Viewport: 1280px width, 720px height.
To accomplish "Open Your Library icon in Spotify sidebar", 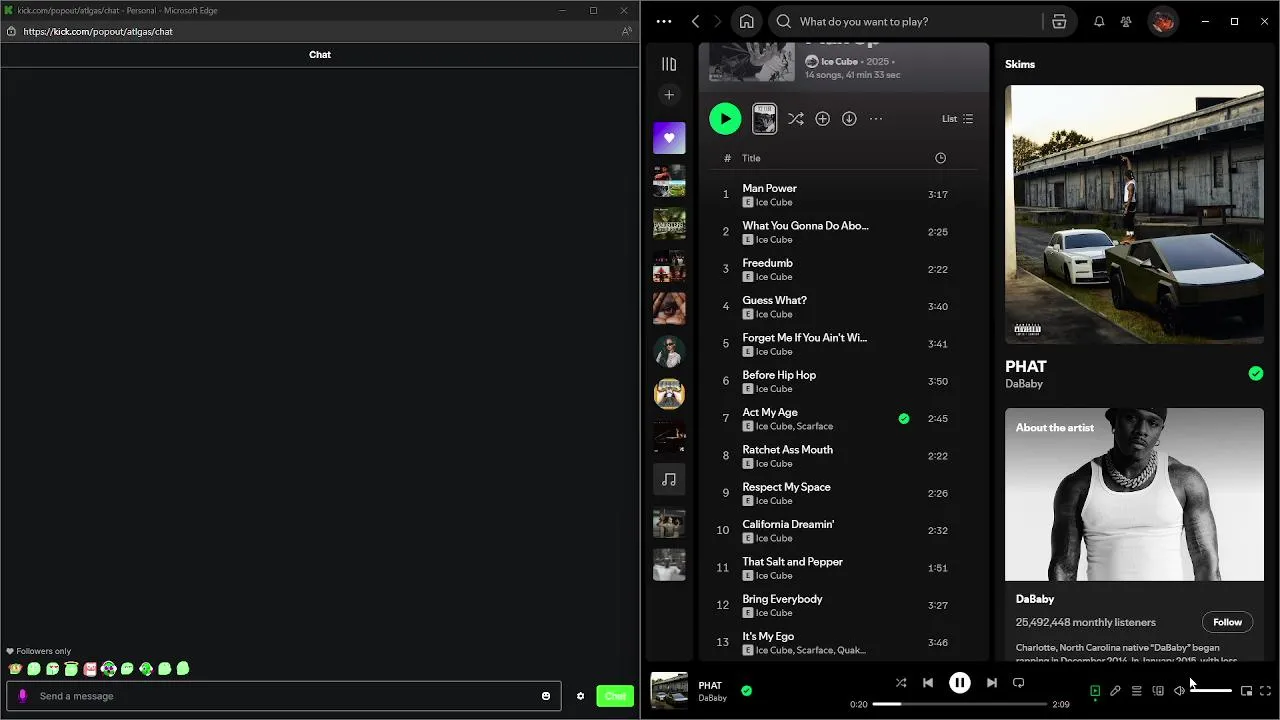I will pyautogui.click(x=669, y=64).
